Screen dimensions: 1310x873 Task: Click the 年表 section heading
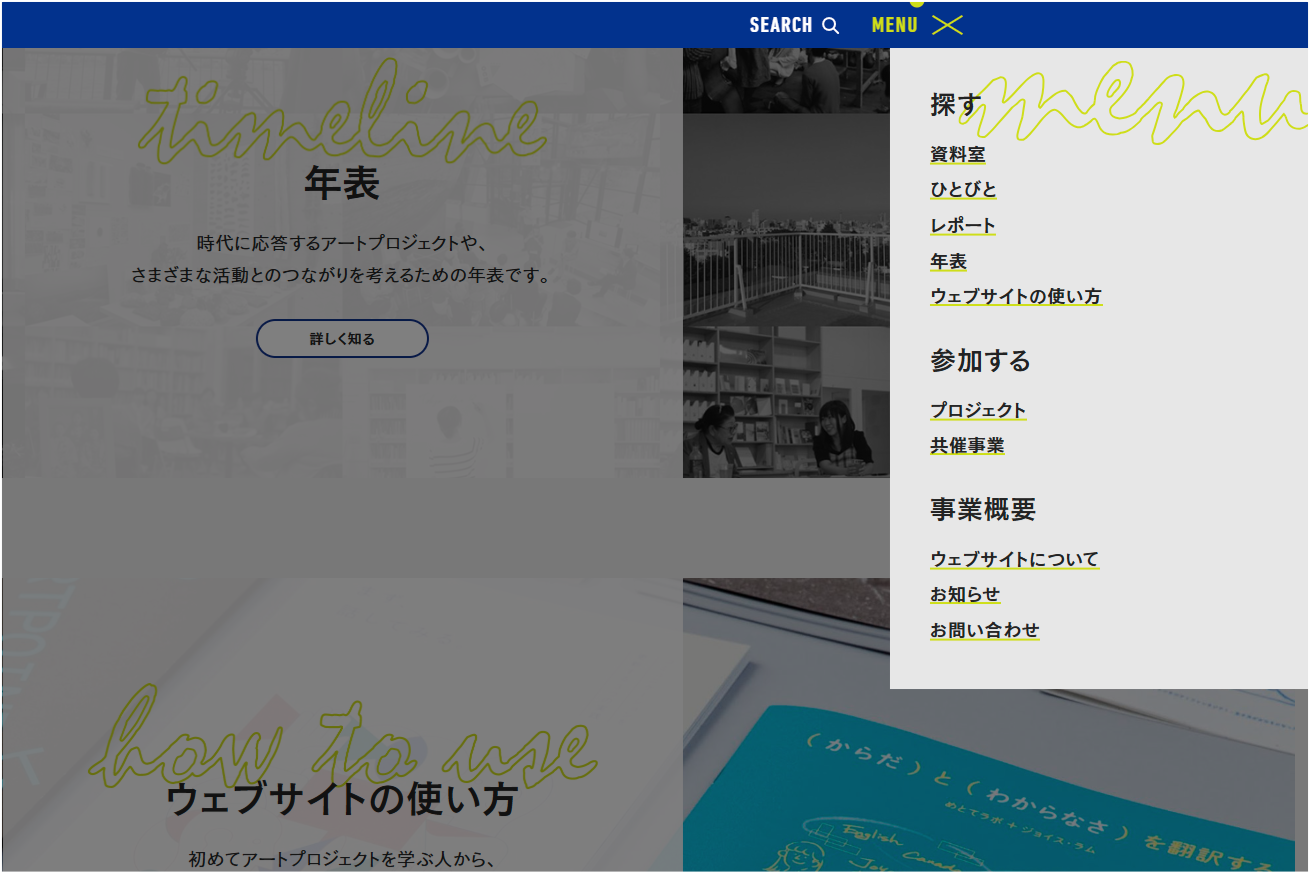point(342,184)
